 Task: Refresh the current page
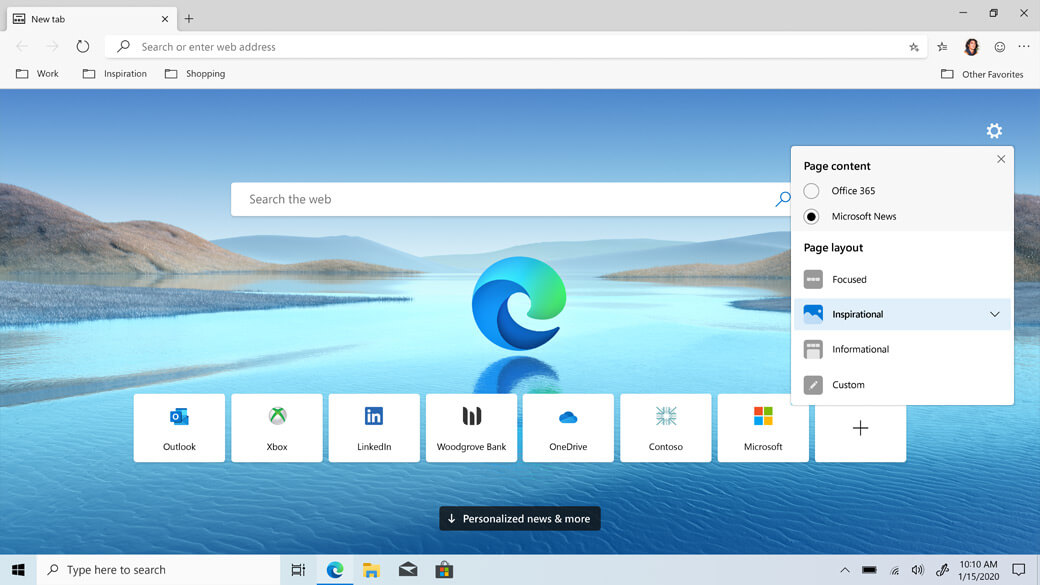click(x=83, y=45)
